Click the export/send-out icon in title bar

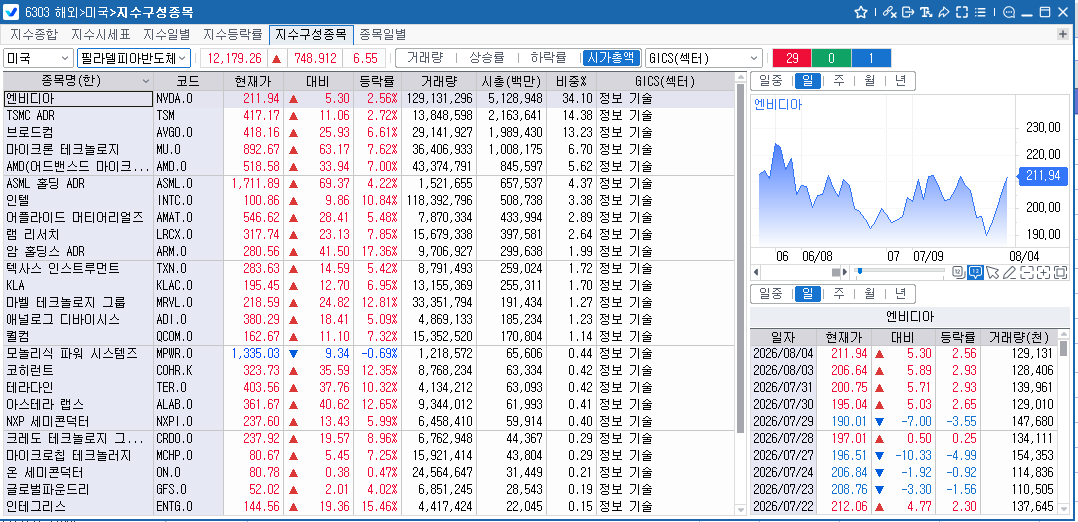tap(908, 12)
